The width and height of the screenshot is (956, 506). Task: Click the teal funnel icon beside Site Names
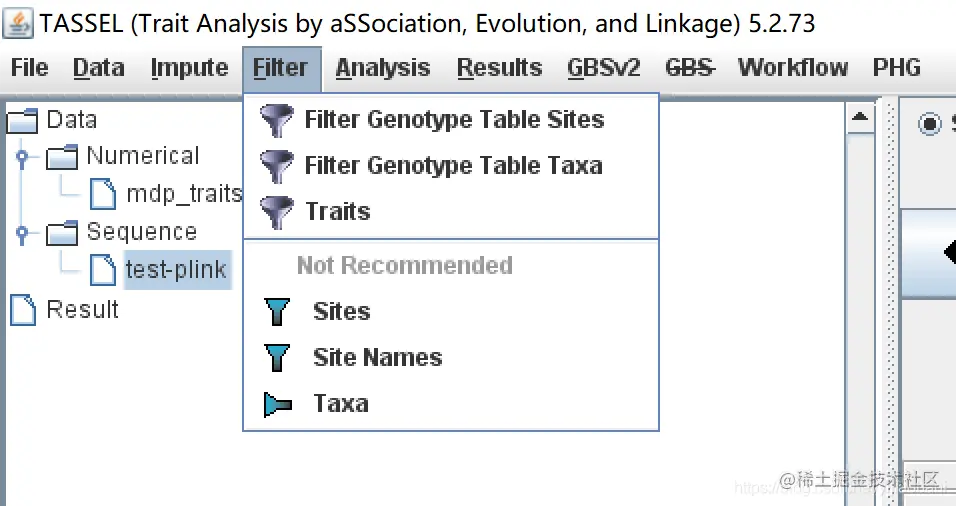pyautogui.click(x=277, y=358)
